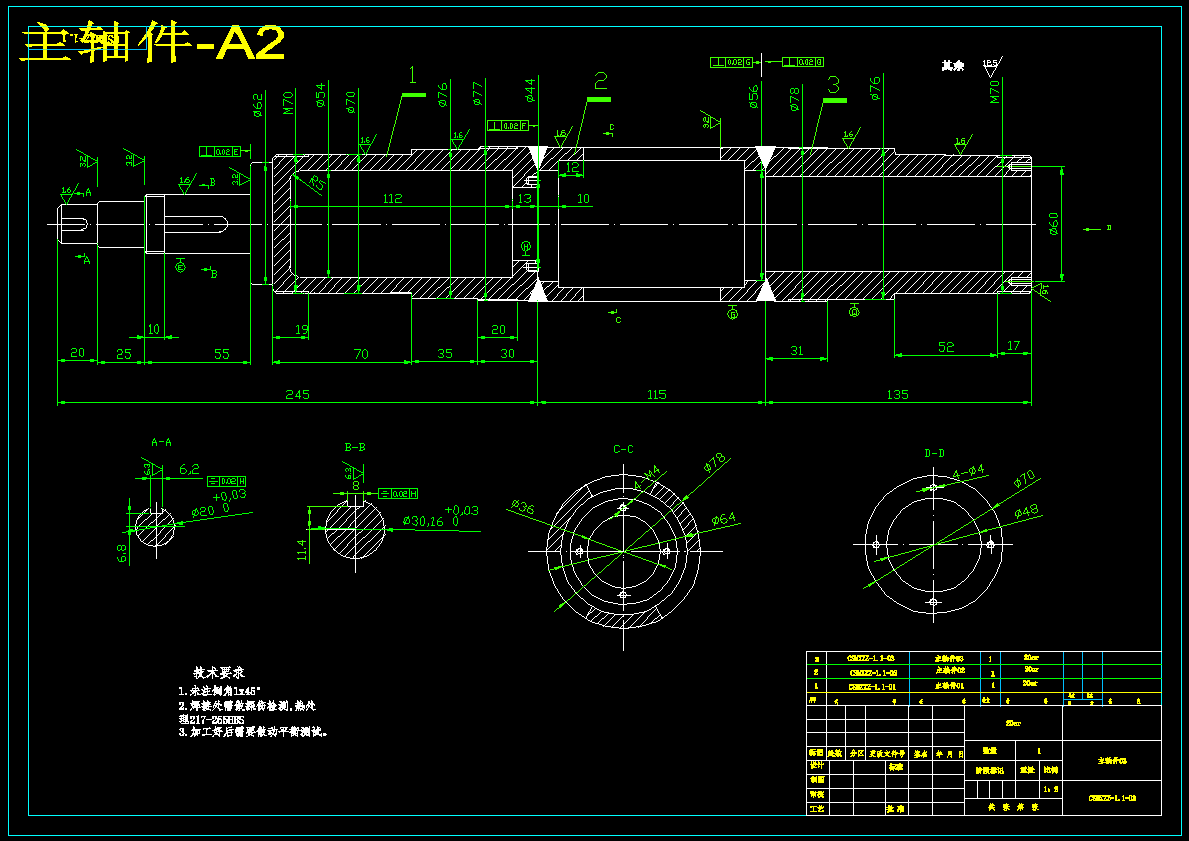Select the ø60 bore diameter at right end
This screenshot has height=841, width=1189.
(x=1053, y=224)
